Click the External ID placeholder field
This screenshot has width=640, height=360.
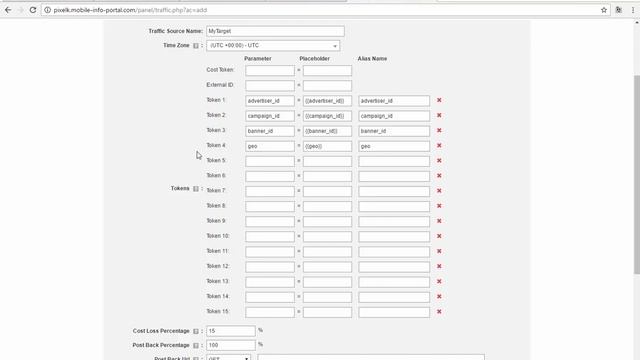[x=327, y=85]
